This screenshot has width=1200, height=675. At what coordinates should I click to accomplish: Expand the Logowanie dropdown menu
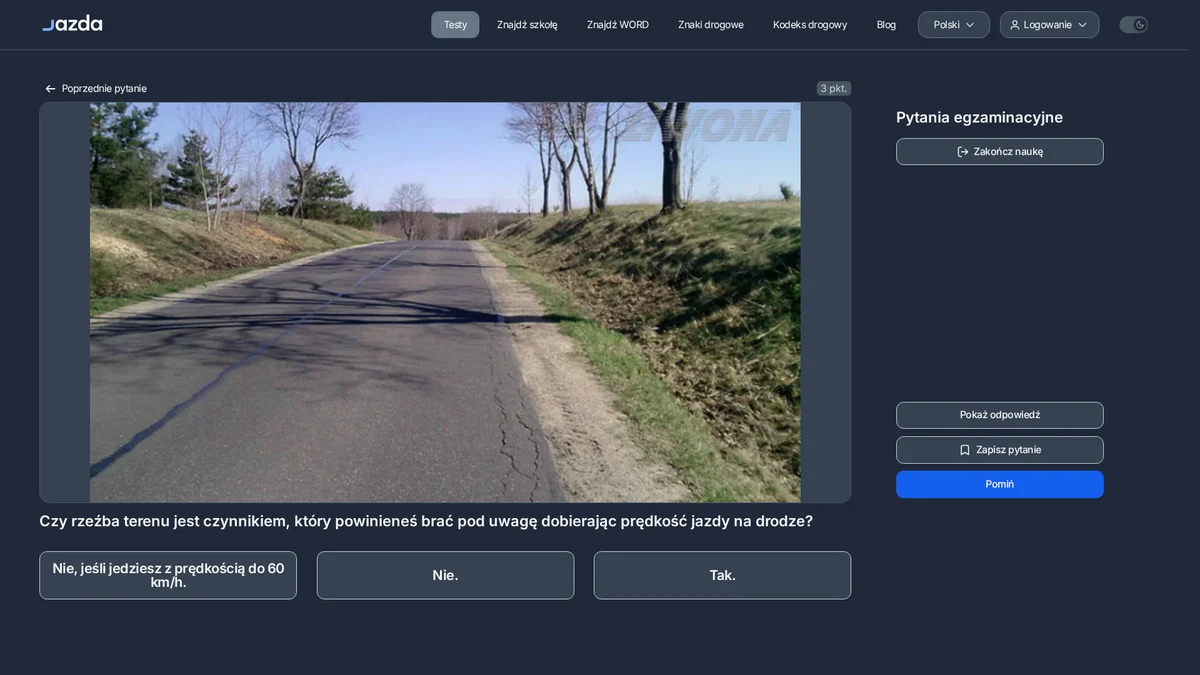point(1049,25)
